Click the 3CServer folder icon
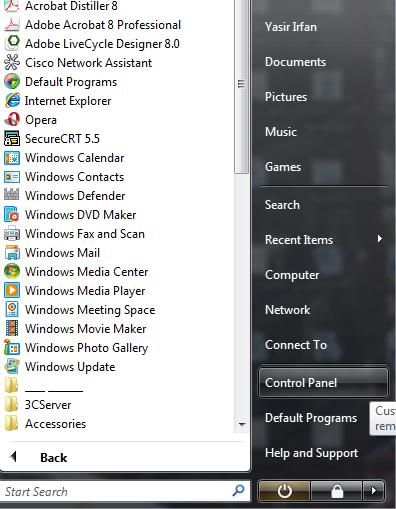Viewport: 396px width, 509px height. pyautogui.click(x=12, y=405)
